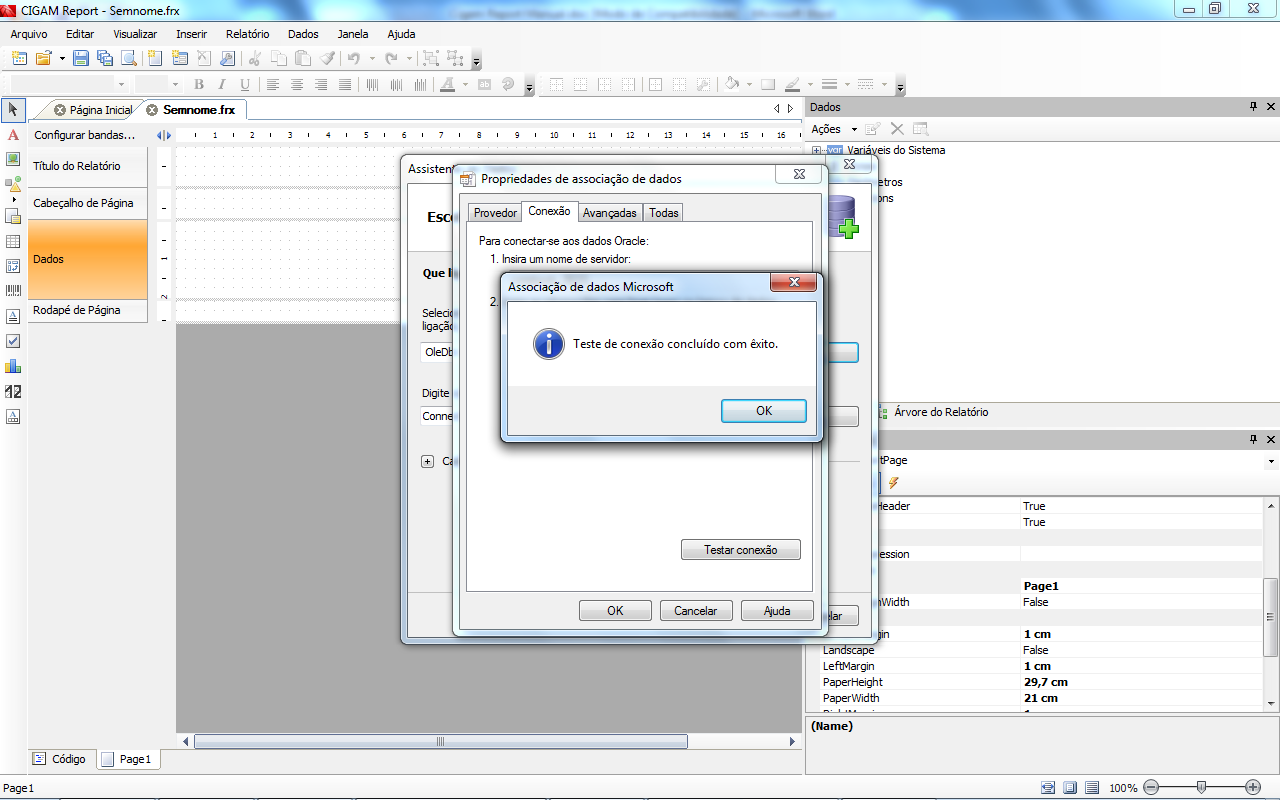Click Configurar bandas... button
Screen dimensions: 1280x800
point(84,135)
